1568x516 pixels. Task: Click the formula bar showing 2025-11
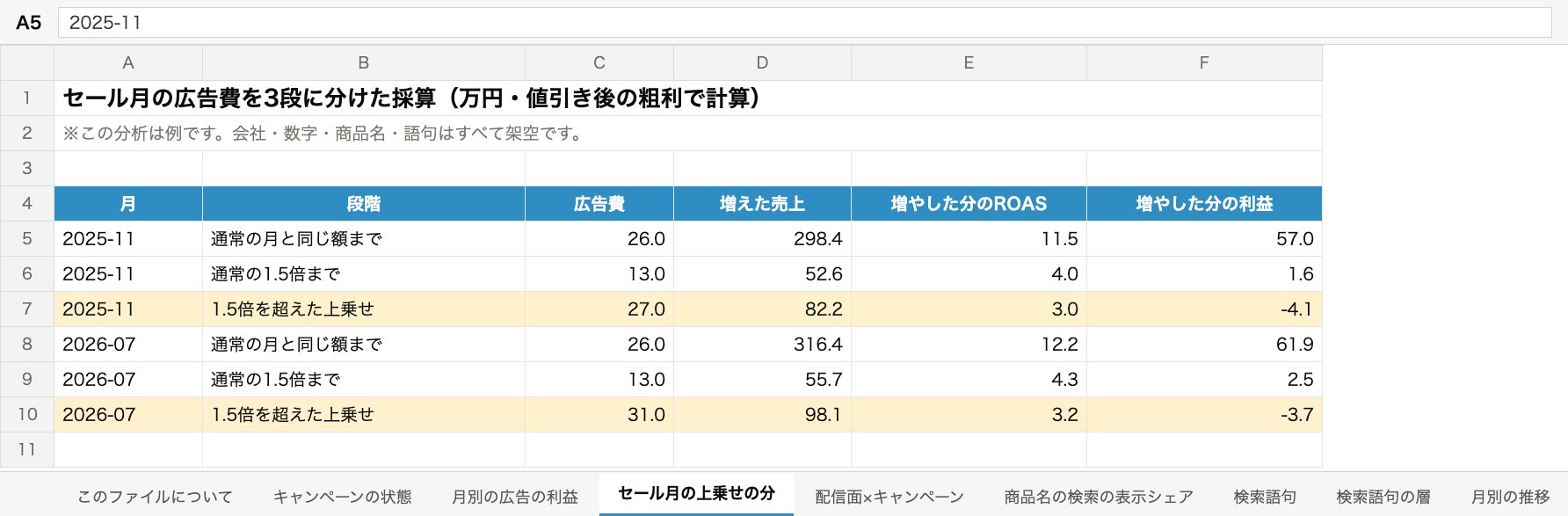coord(804,23)
